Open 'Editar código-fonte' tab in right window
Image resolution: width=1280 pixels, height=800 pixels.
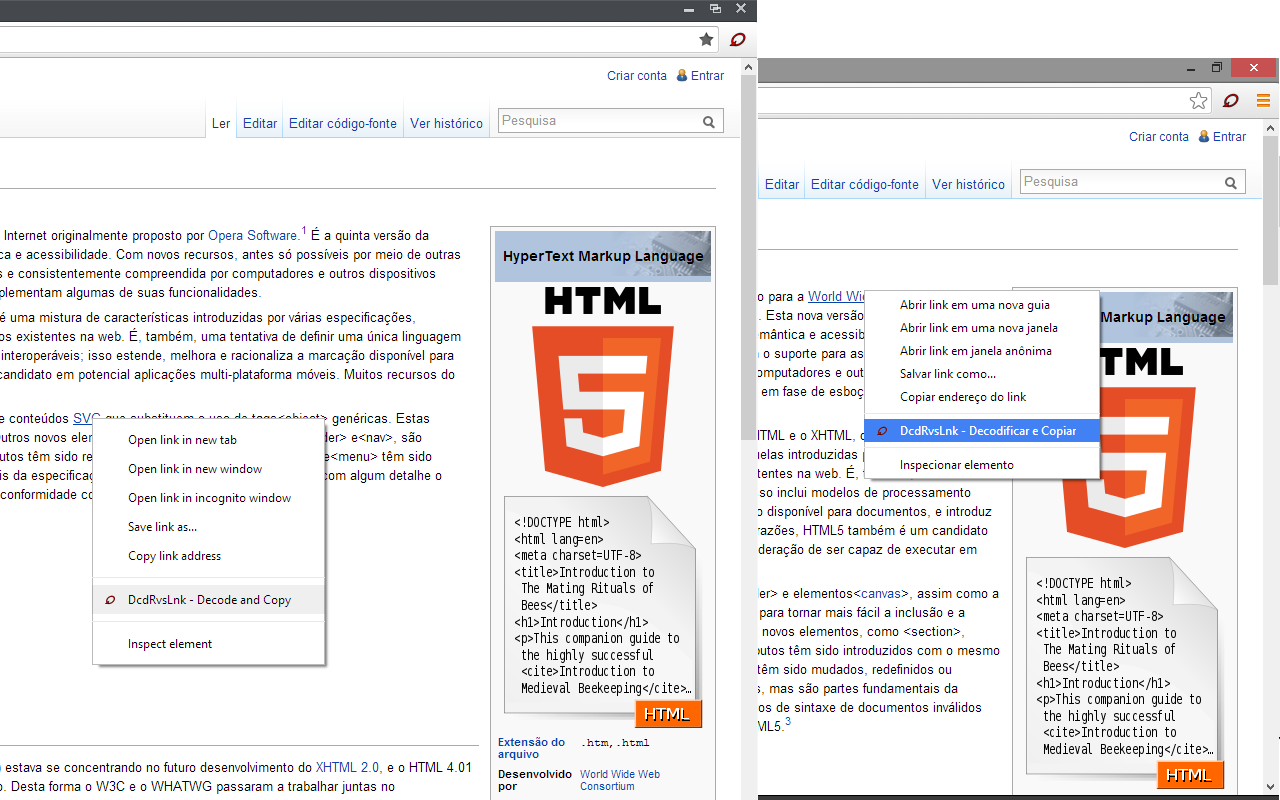coord(865,185)
